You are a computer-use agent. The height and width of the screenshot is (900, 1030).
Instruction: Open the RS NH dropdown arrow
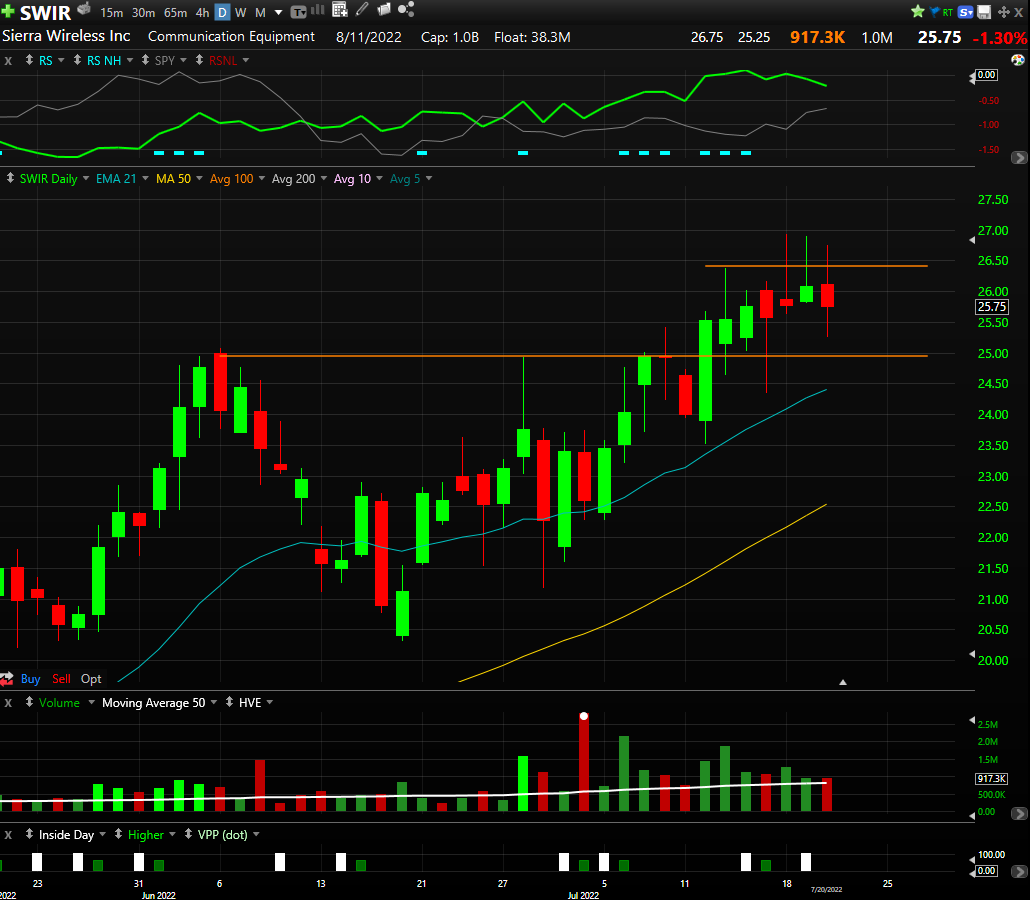(x=129, y=60)
